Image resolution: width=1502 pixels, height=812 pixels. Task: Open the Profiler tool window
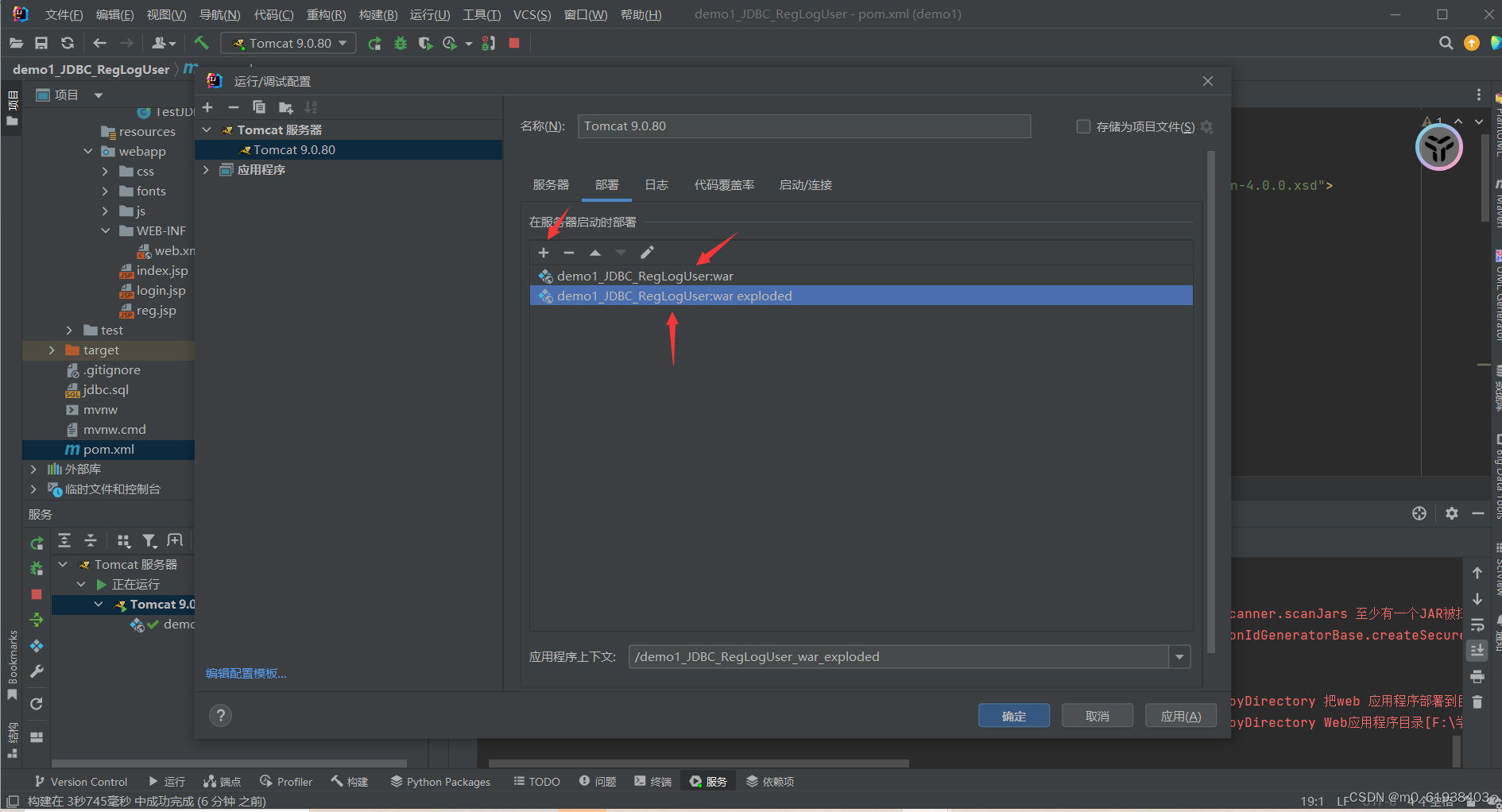tap(286, 782)
